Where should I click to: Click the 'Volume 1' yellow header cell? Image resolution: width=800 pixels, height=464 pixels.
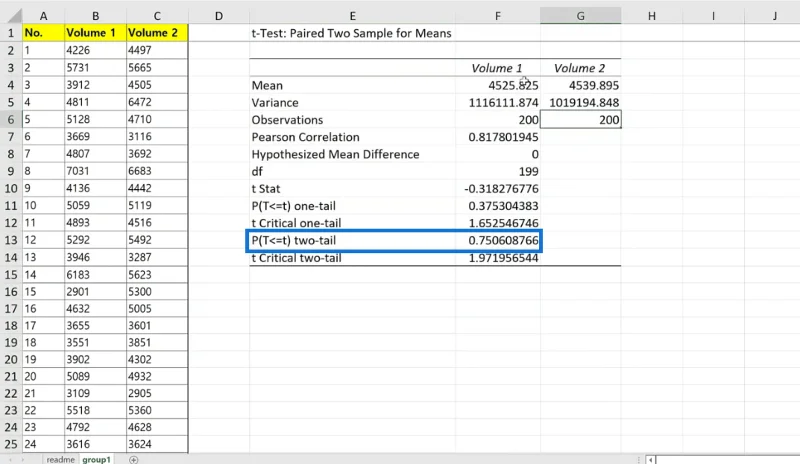tap(95, 33)
